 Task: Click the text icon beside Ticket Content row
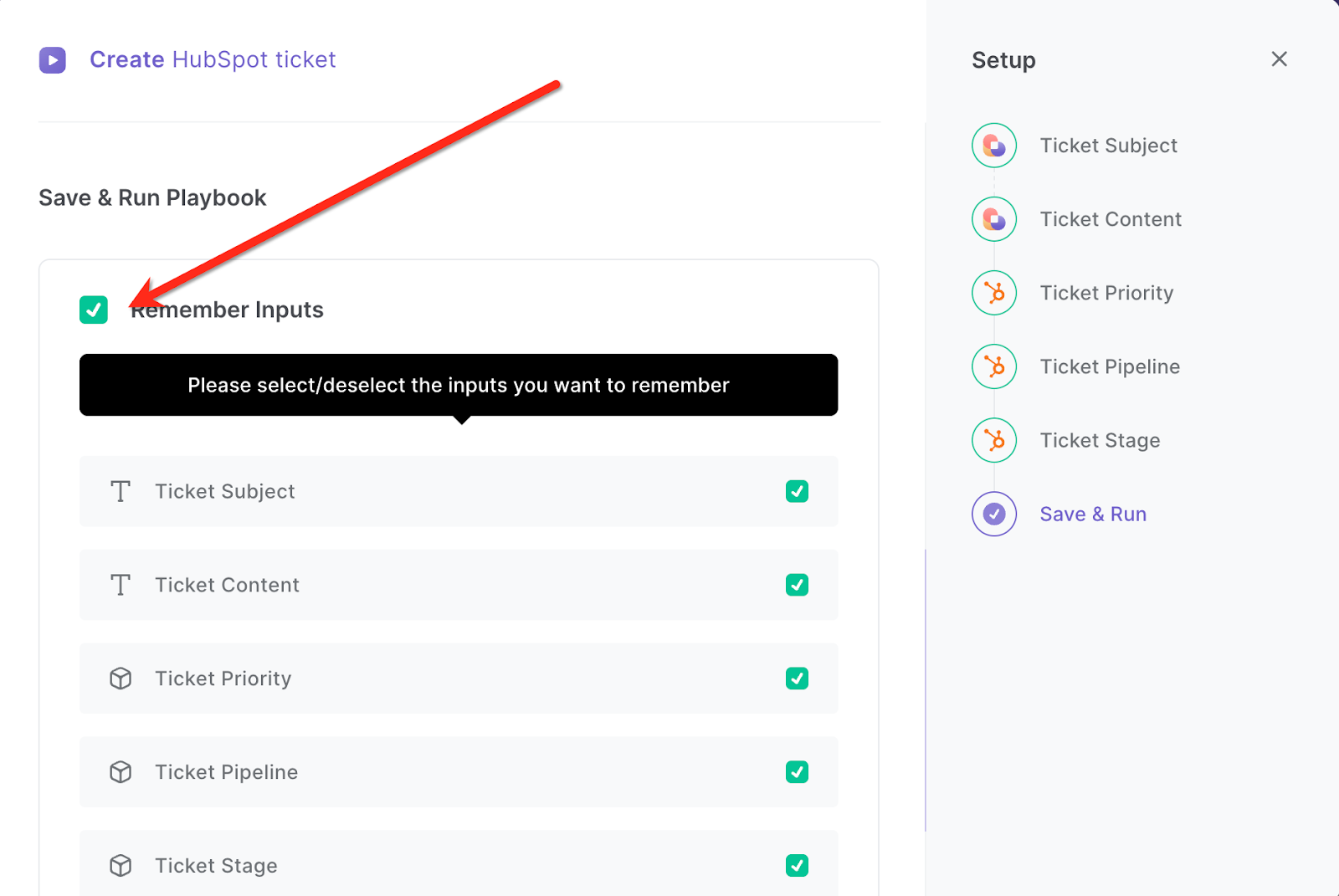click(121, 586)
